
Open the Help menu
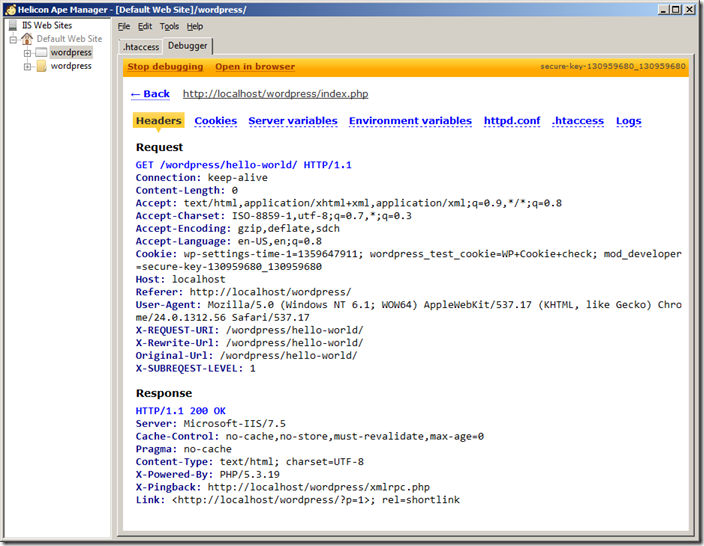(194, 26)
